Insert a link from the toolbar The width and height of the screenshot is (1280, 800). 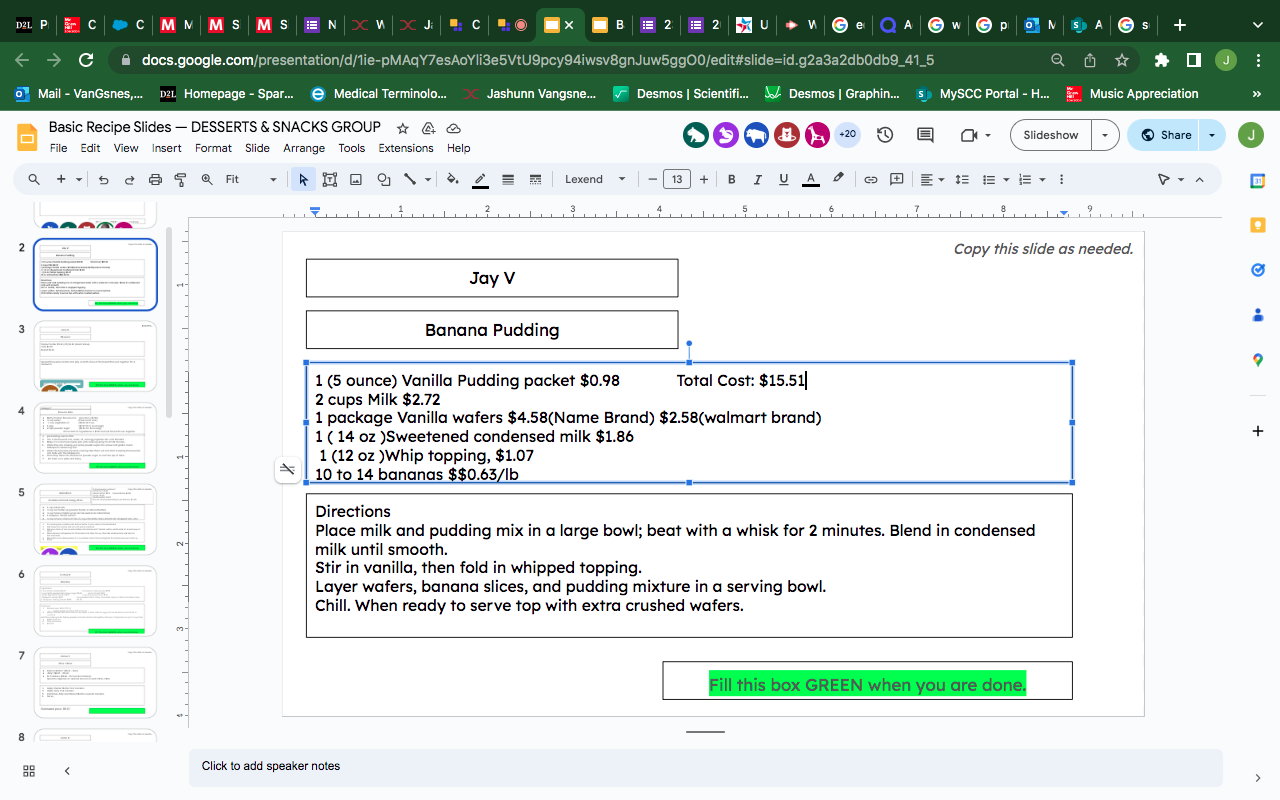click(x=870, y=179)
